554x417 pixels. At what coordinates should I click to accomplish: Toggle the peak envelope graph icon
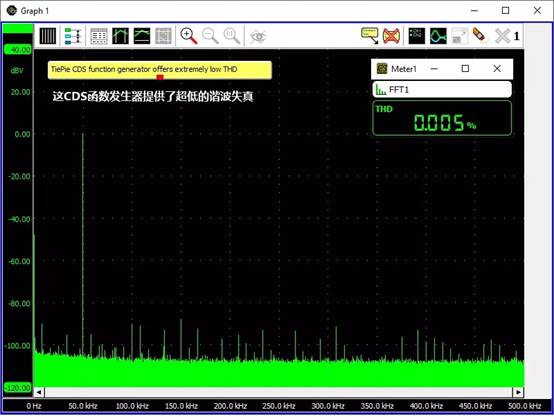[120, 36]
